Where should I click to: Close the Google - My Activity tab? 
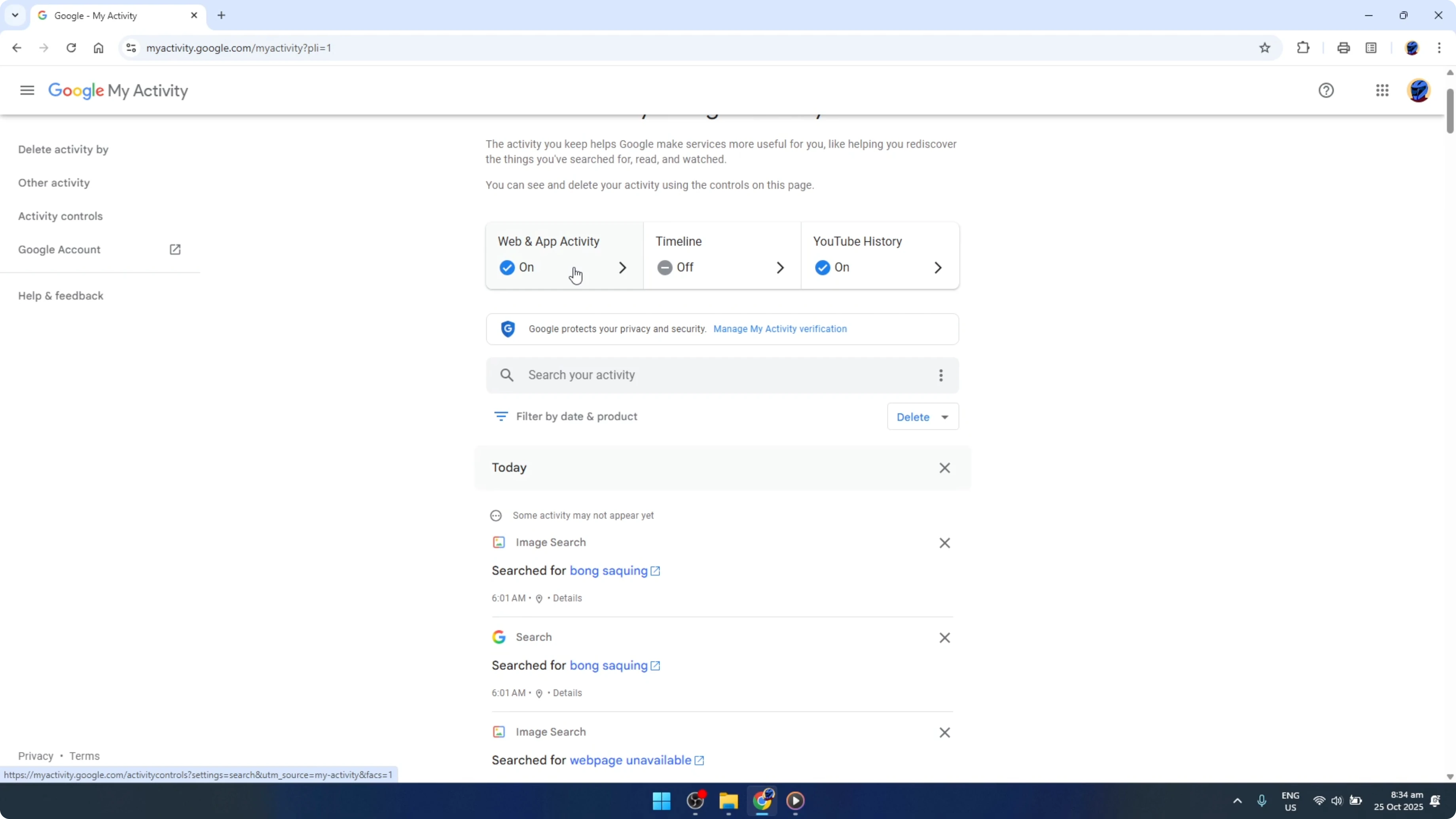(x=194, y=15)
